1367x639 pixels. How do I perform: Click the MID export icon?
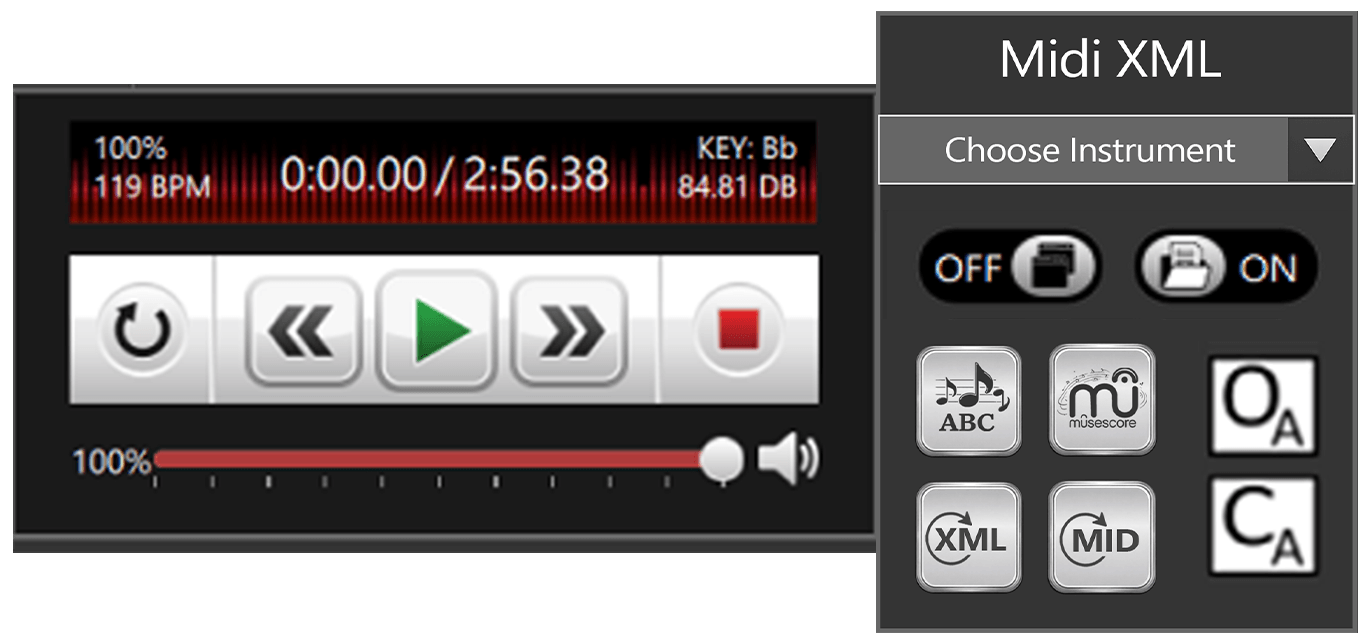(1101, 538)
